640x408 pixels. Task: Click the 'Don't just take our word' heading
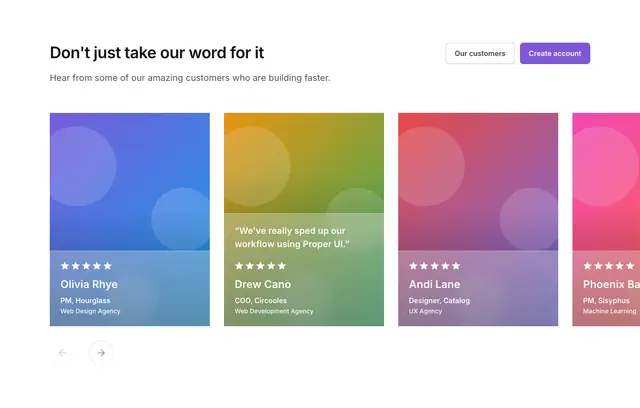point(157,53)
